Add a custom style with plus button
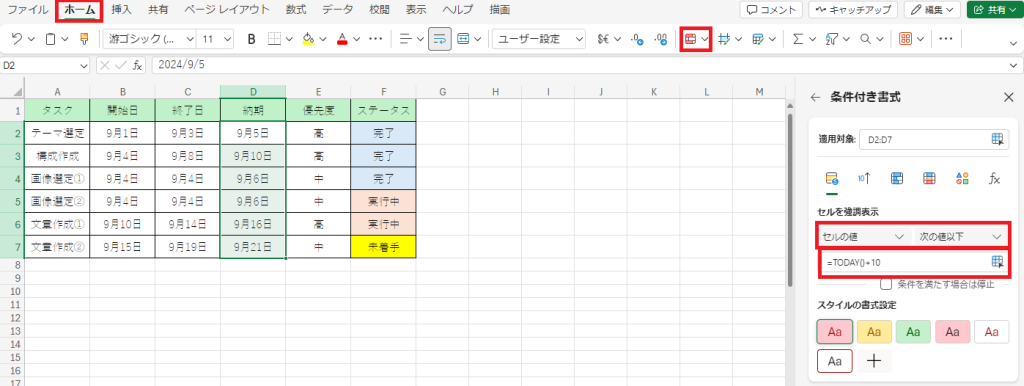The height and width of the screenshot is (386, 1024). (874, 360)
